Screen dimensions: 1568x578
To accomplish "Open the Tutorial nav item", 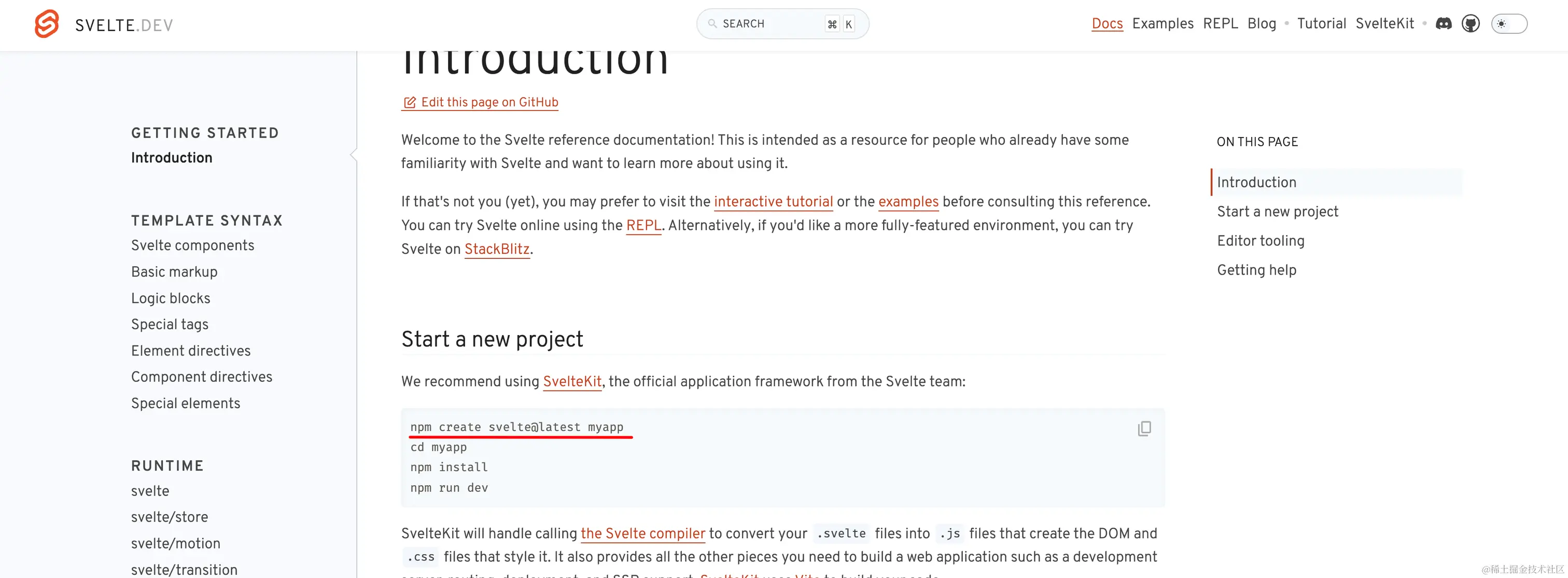I will click(1322, 24).
